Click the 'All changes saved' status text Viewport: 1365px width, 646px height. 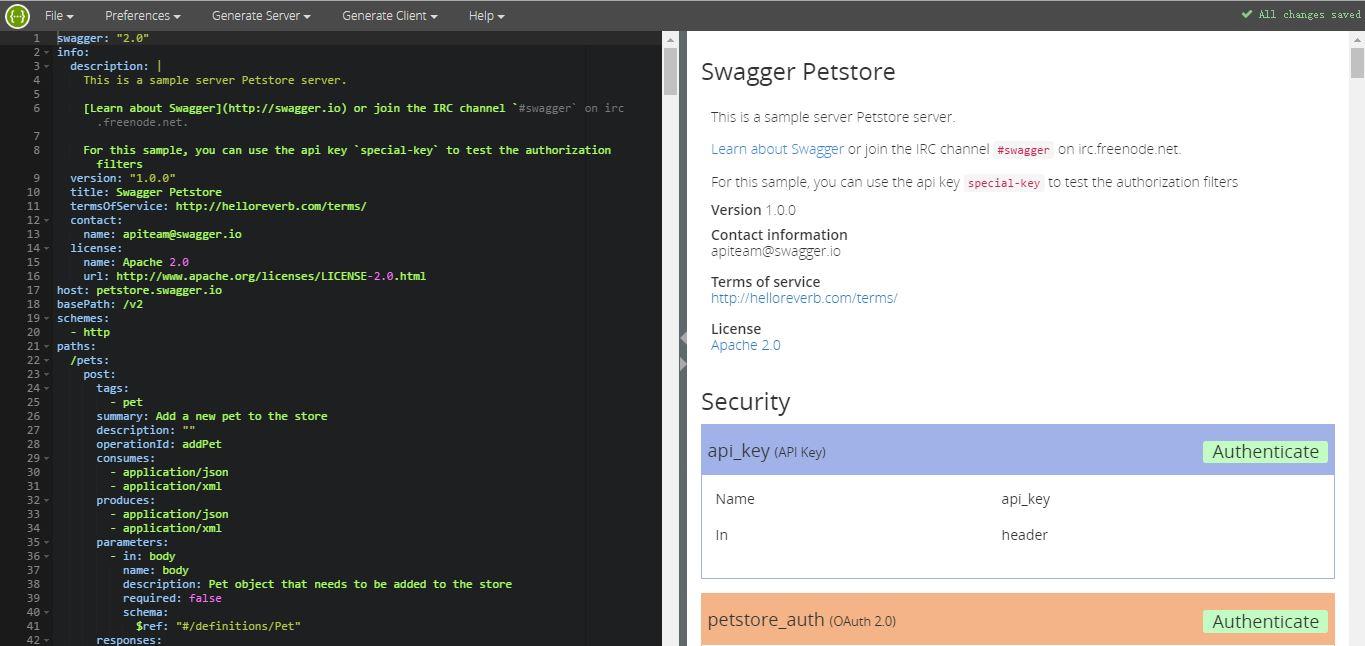pyautogui.click(x=1309, y=15)
